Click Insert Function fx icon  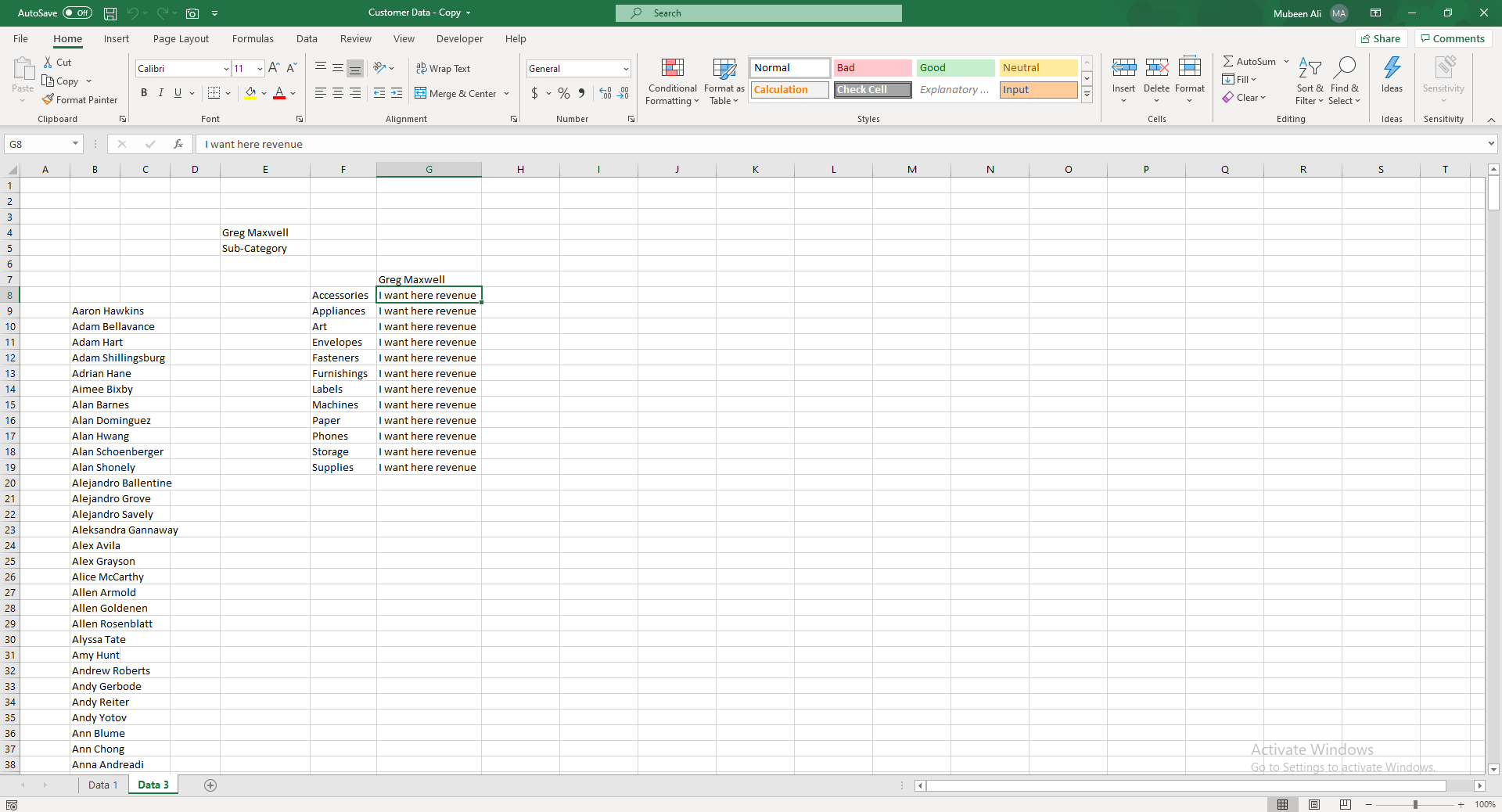point(178,144)
